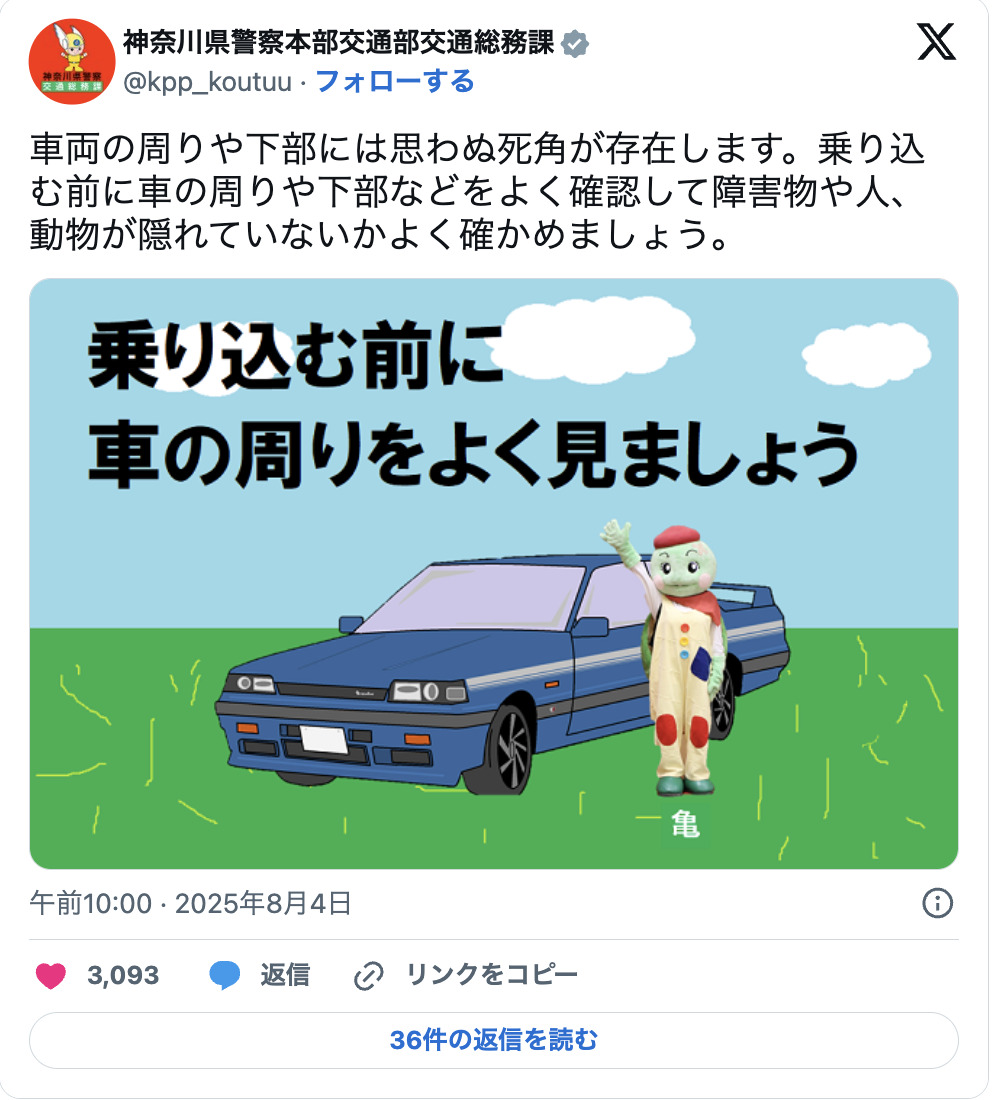
Task: Open the X logo link
Action: (936, 41)
